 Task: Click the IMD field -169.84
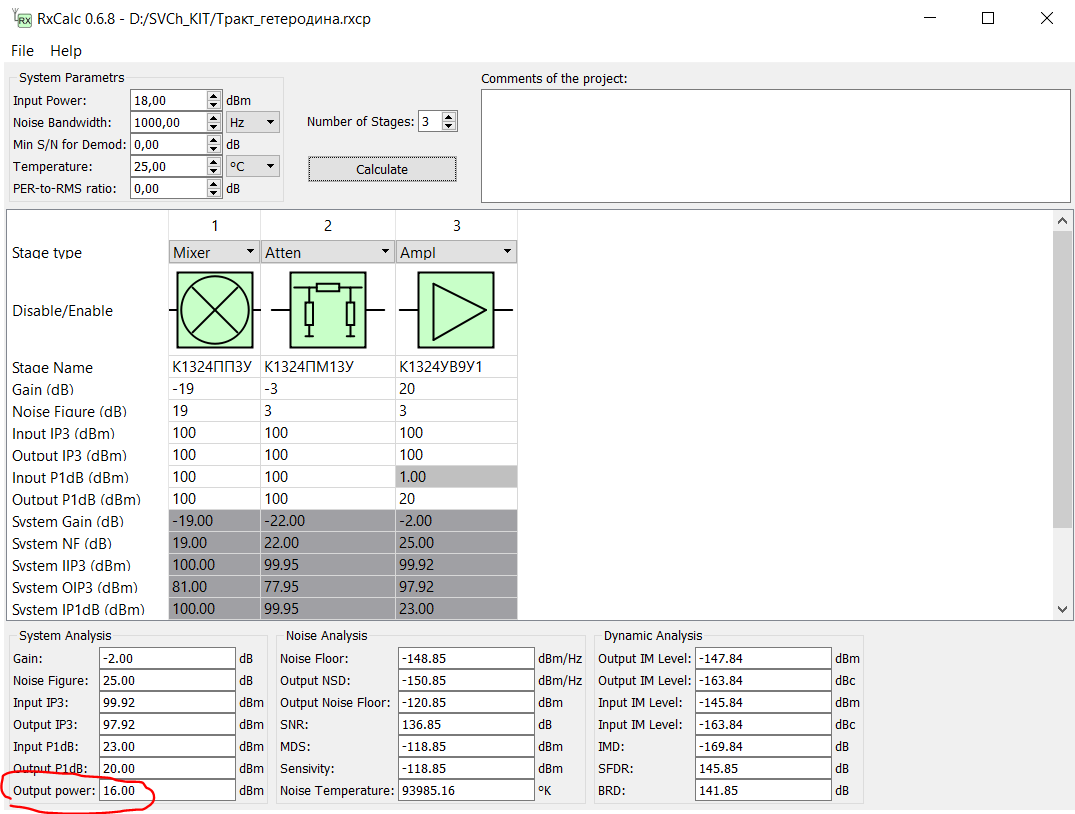pyautogui.click(x=763, y=747)
